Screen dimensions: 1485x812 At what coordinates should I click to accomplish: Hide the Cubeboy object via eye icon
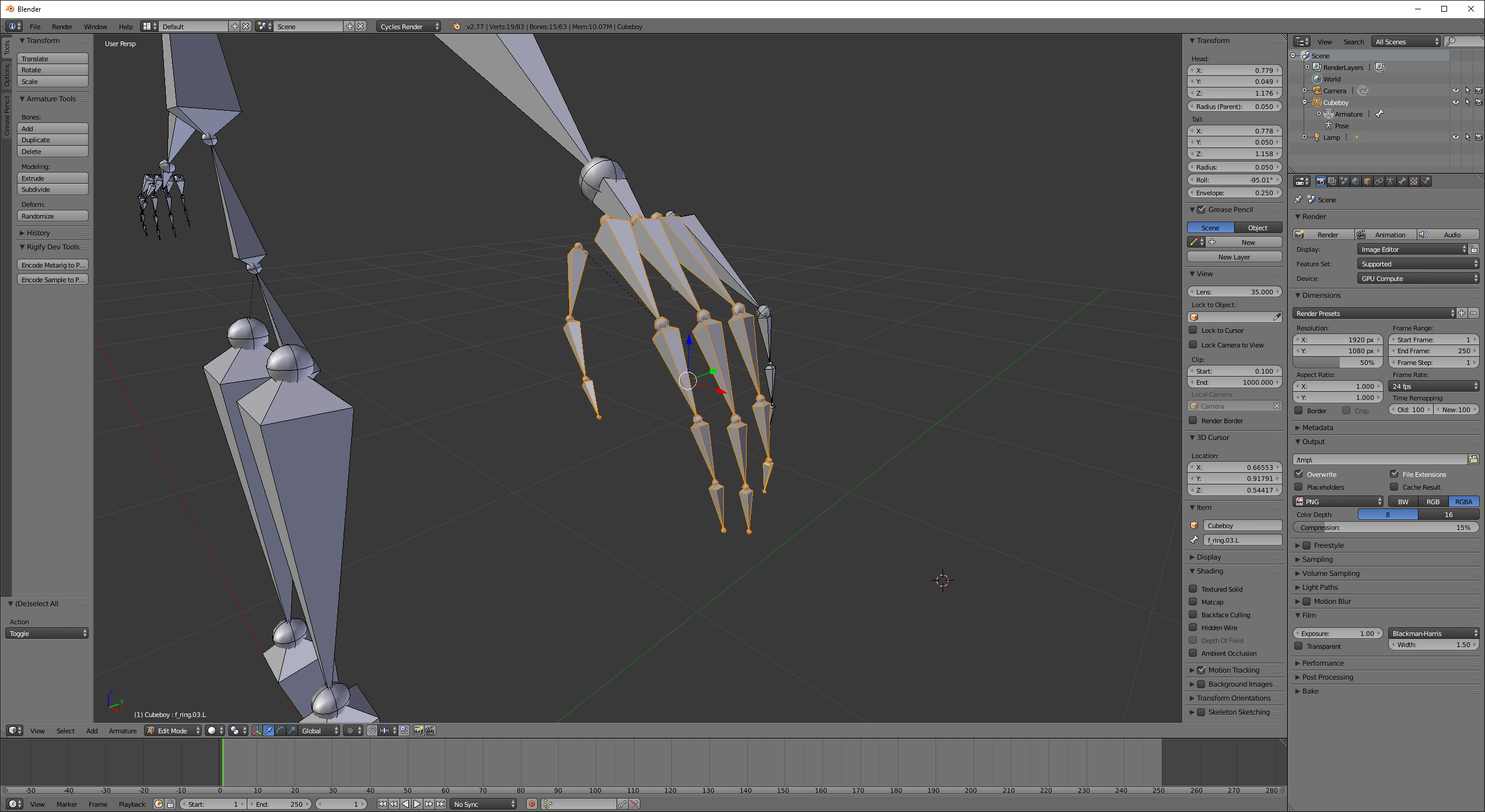click(x=1455, y=102)
